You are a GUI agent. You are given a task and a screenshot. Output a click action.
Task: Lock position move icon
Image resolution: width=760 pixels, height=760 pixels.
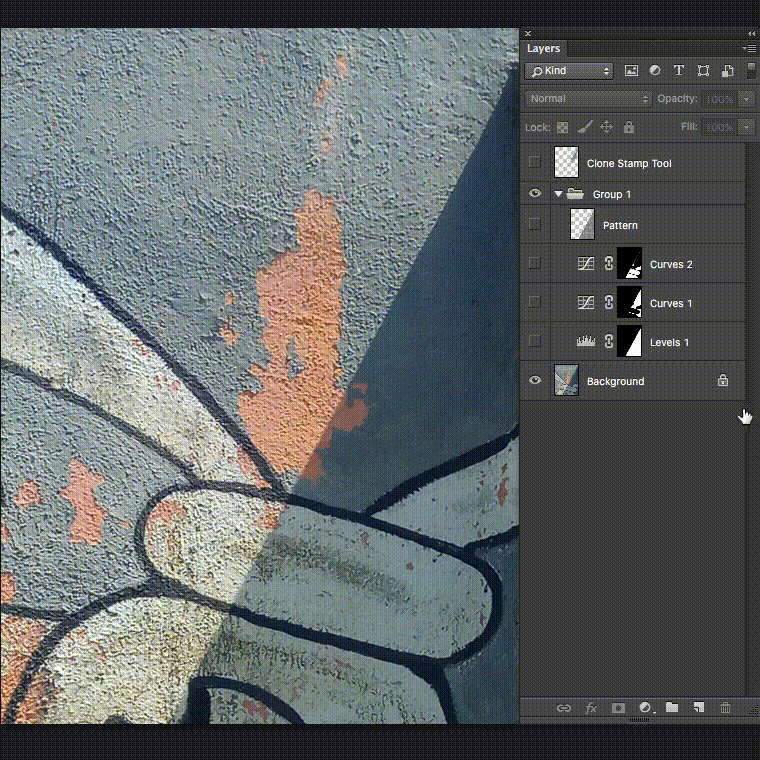[606, 127]
